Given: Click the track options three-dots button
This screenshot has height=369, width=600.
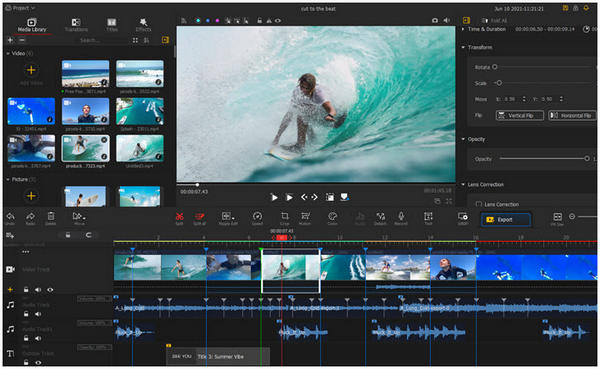Looking at the screenshot, I should 25,252.
